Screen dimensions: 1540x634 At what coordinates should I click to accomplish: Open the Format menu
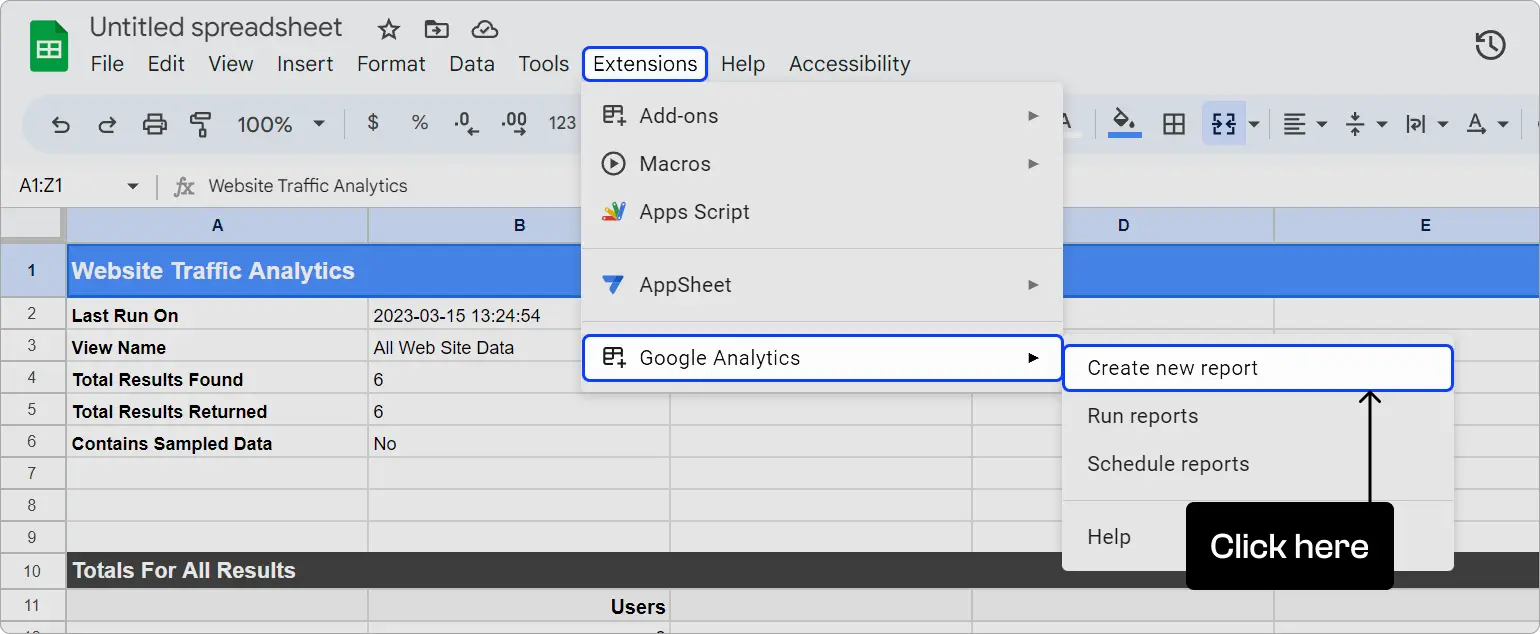391,63
